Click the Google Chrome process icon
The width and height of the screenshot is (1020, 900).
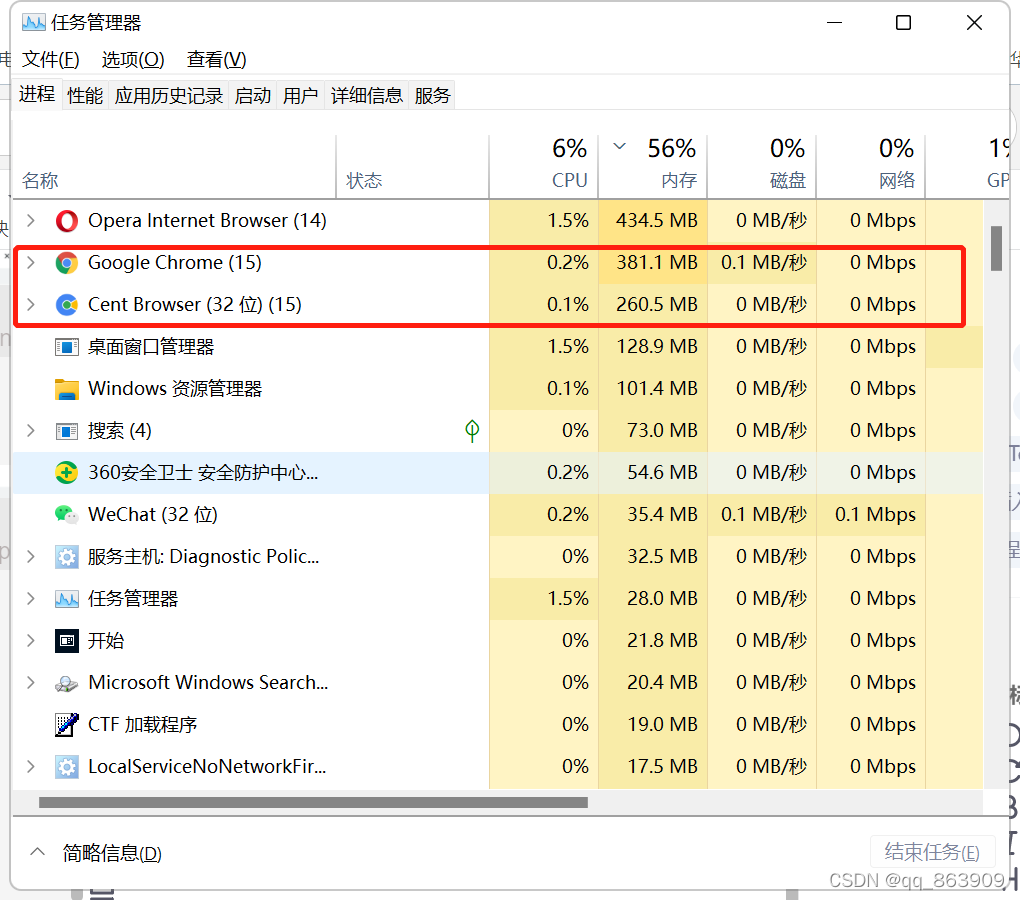(x=66, y=263)
